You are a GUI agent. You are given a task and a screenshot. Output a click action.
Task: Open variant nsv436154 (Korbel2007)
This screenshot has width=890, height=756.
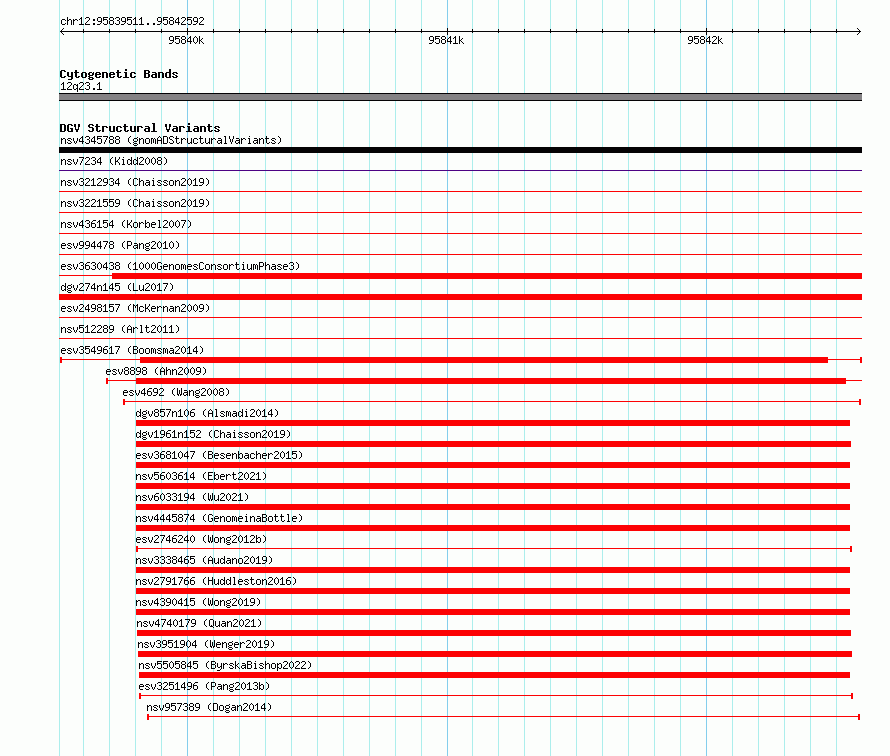pyautogui.click(x=126, y=224)
